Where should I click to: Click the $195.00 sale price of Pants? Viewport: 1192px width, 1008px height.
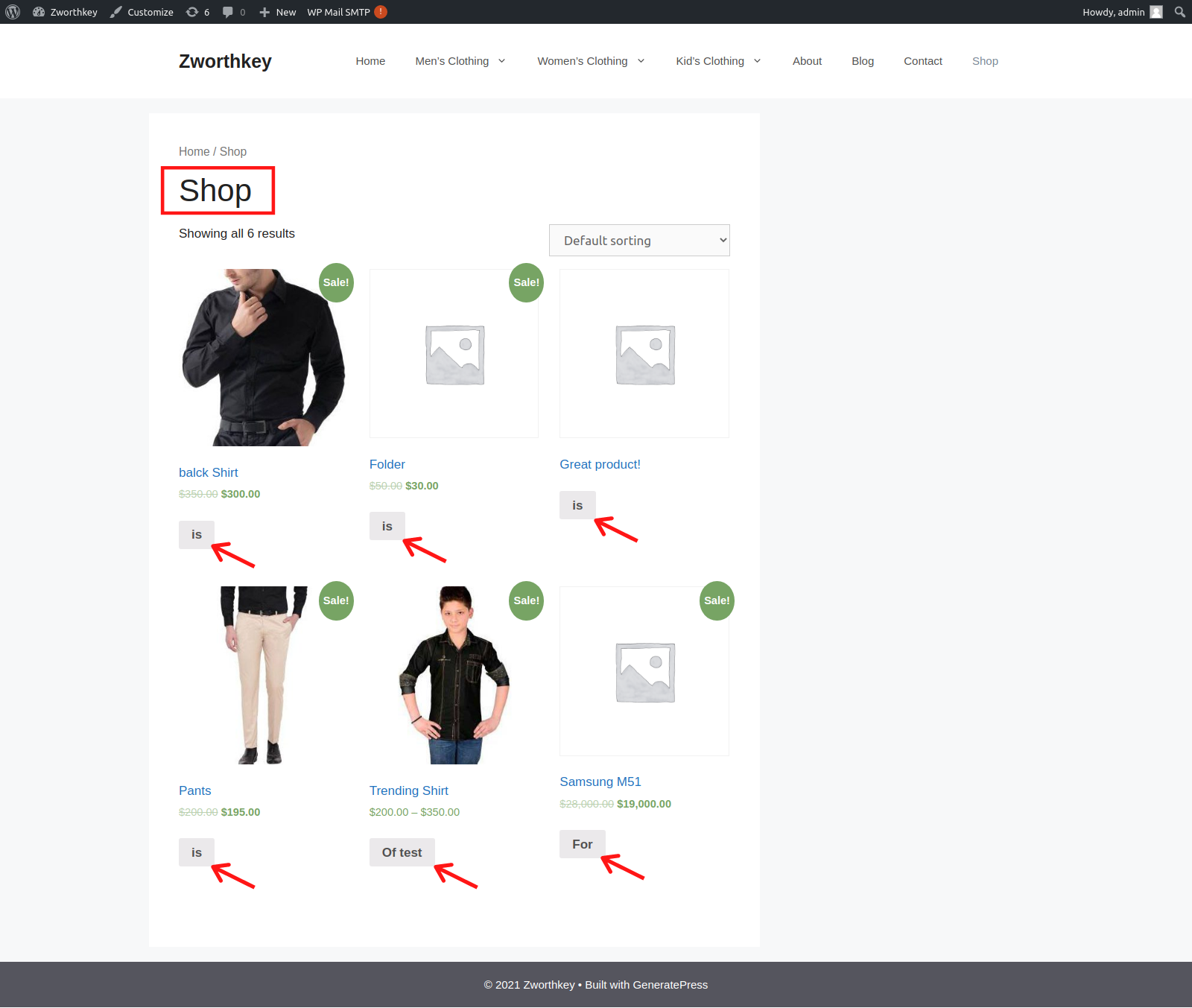pyautogui.click(x=241, y=812)
